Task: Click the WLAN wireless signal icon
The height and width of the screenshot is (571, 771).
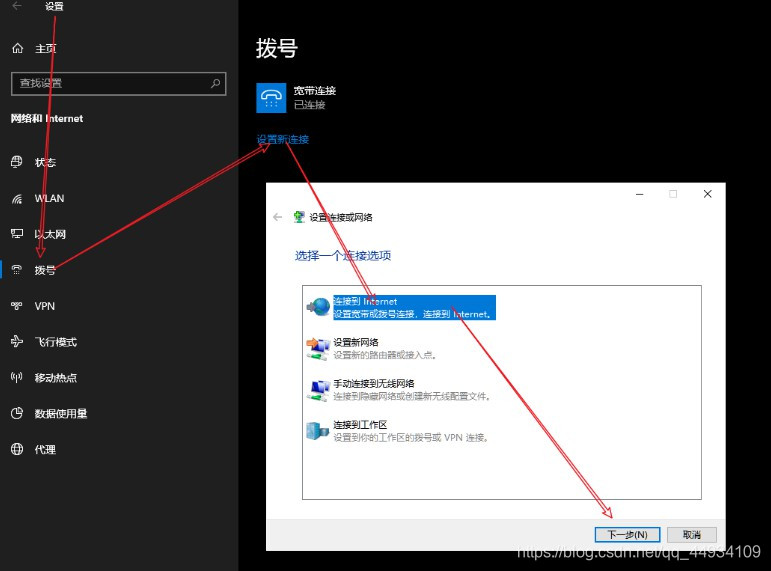Action: (x=17, y=198)
